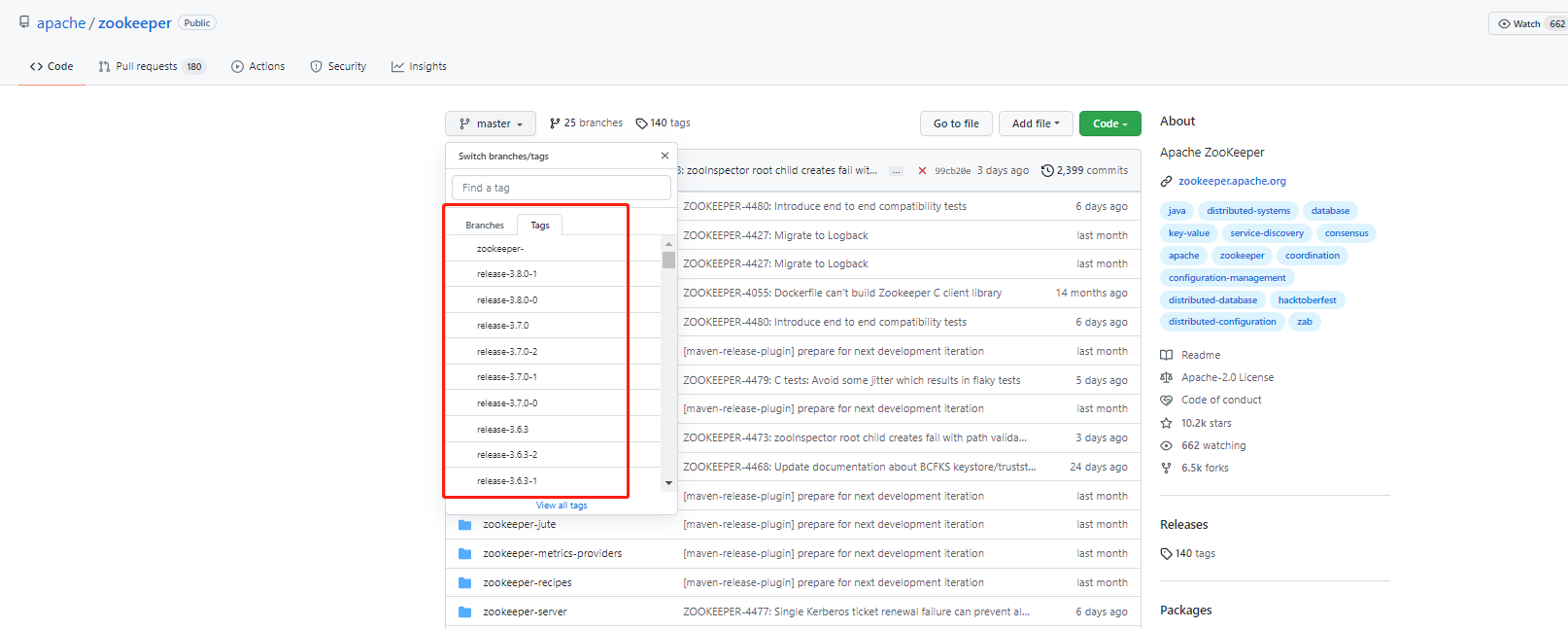Screen dimensions: 1568x629
Task: Click the java topic tag
Action: [1176, 211]
